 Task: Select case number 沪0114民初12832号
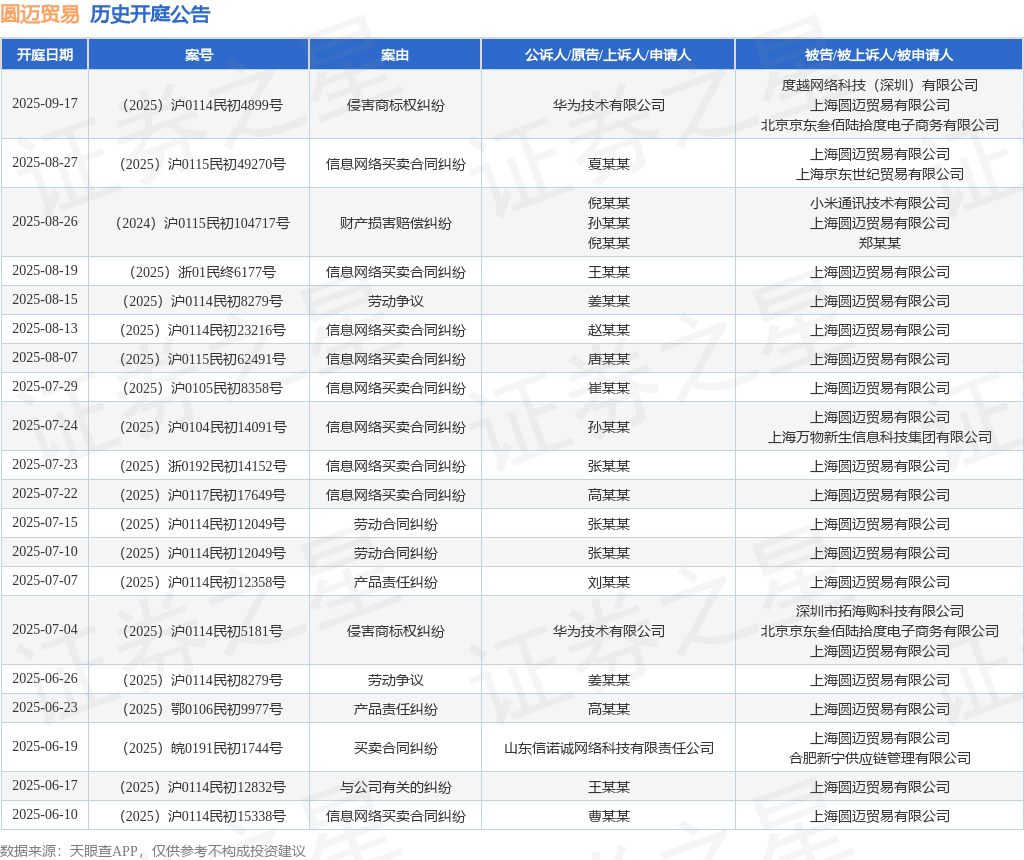pos(202,788)
